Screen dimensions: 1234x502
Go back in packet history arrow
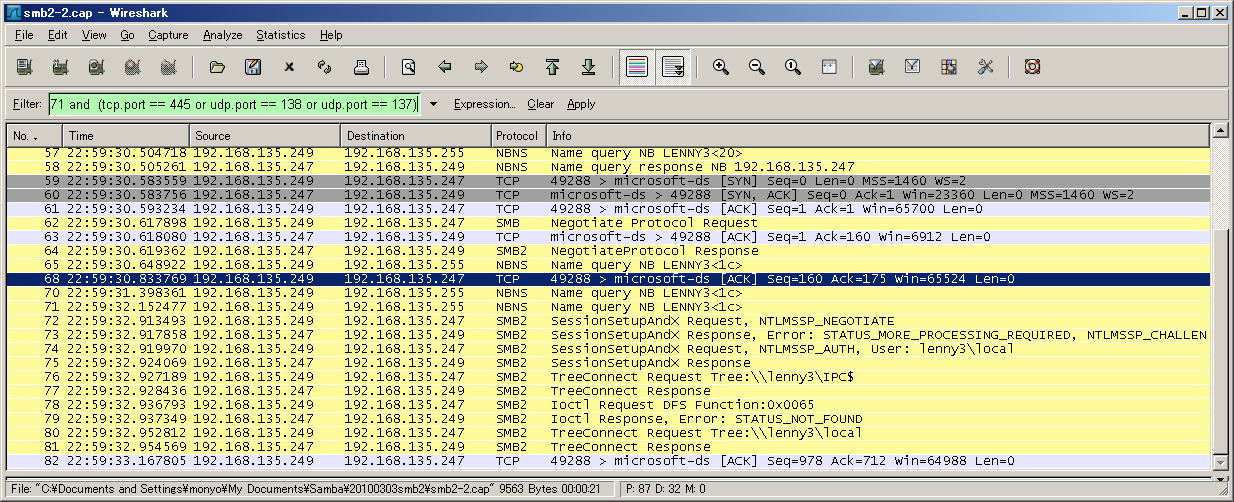[x=445, y=67]
